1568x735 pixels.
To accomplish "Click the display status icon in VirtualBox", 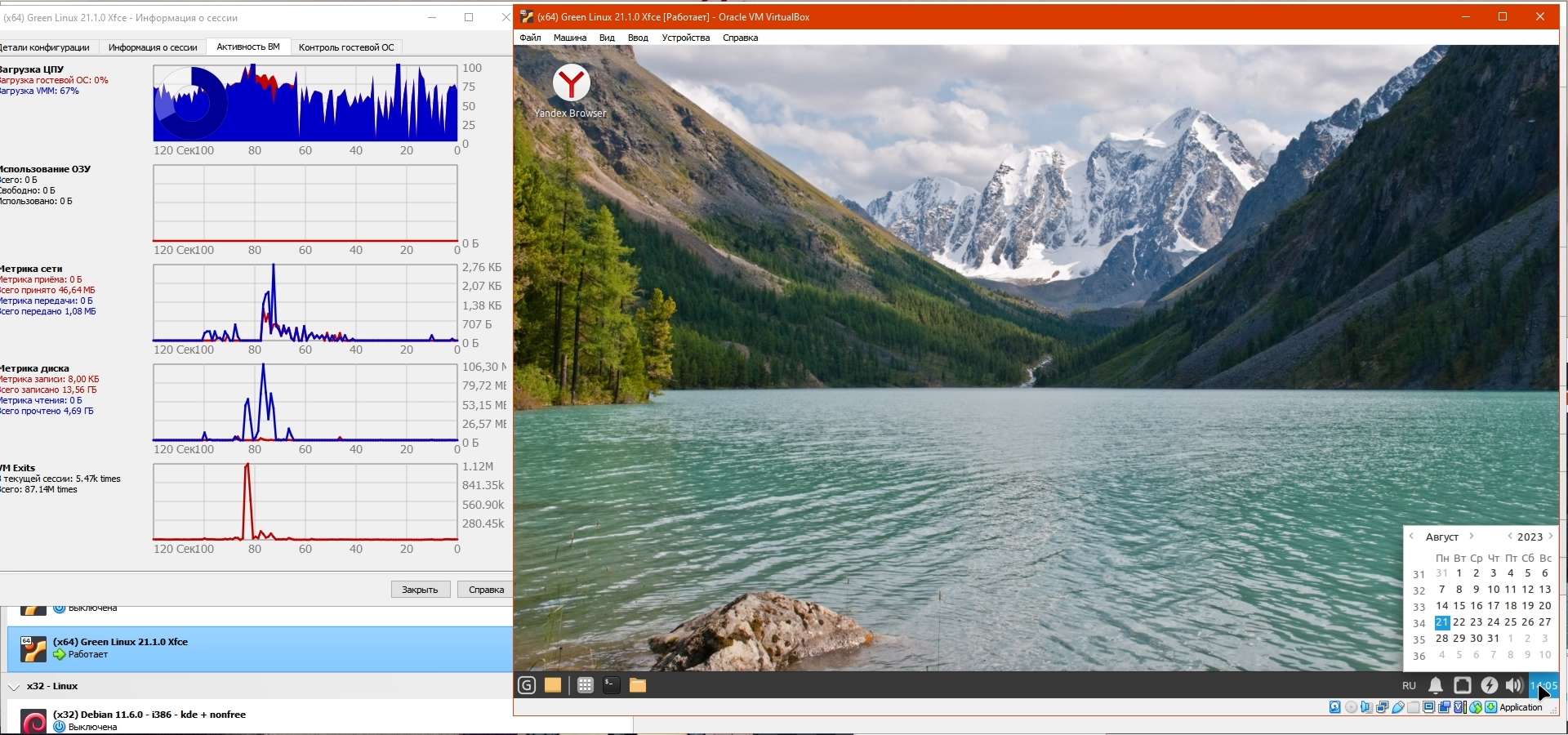I will [x=1428, y=707].
